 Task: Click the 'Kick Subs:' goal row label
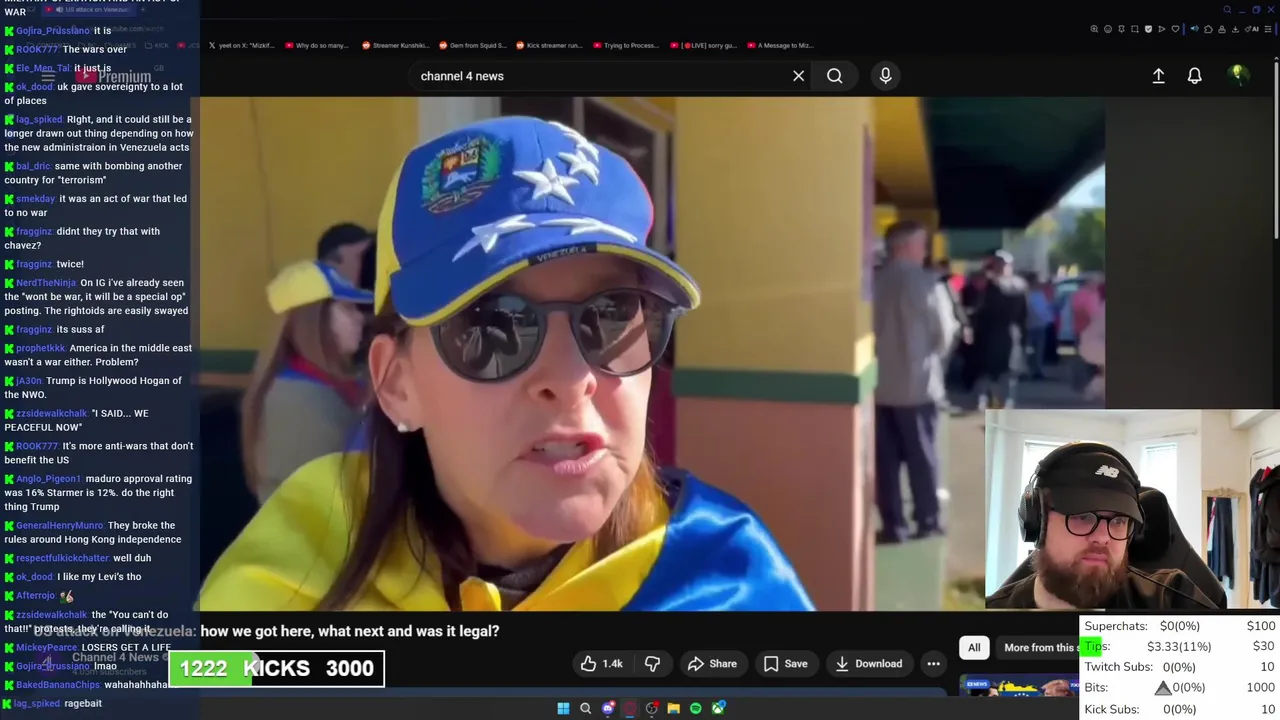point(1111,709)
